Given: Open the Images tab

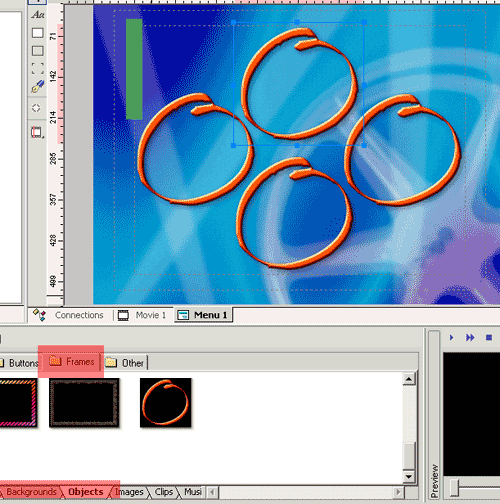Looking at the screenshot, I should tap(129, 492).
